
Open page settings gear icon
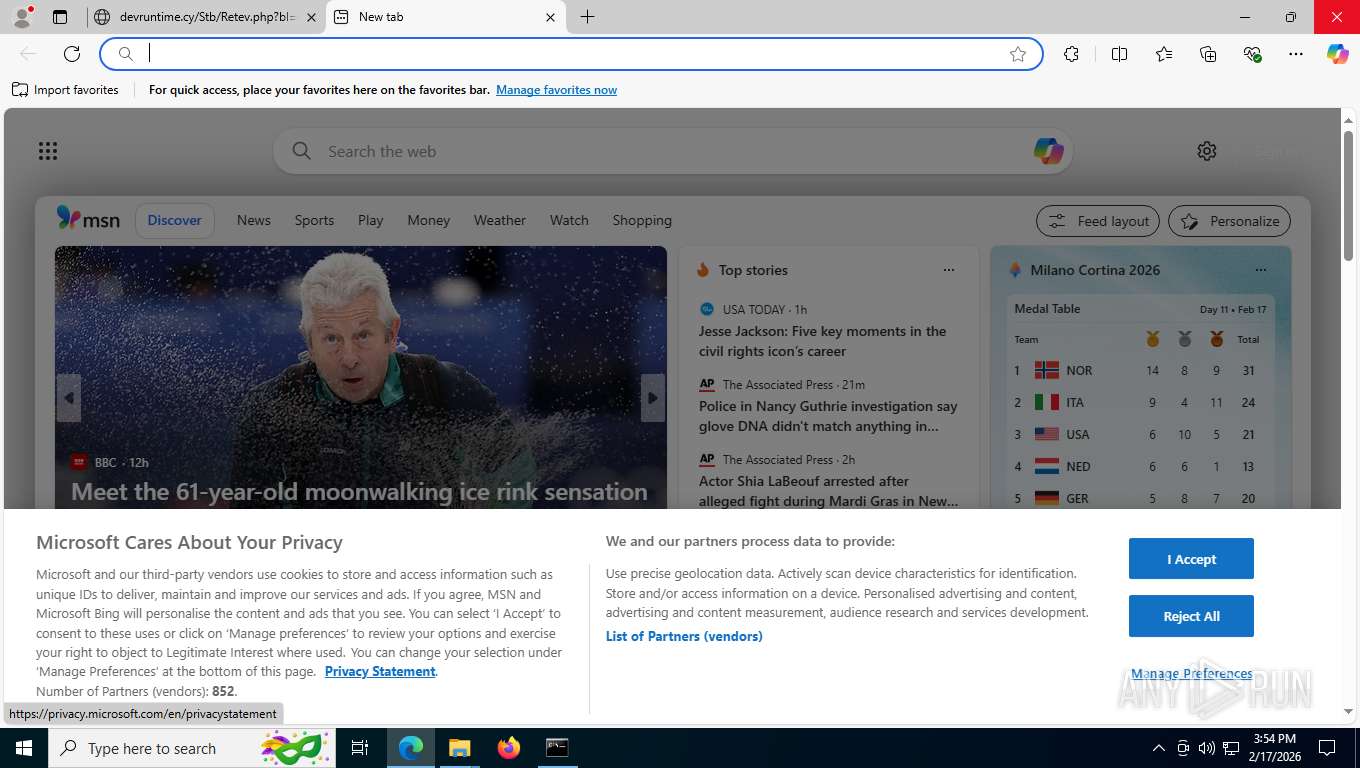click(x=1207, y=151)
